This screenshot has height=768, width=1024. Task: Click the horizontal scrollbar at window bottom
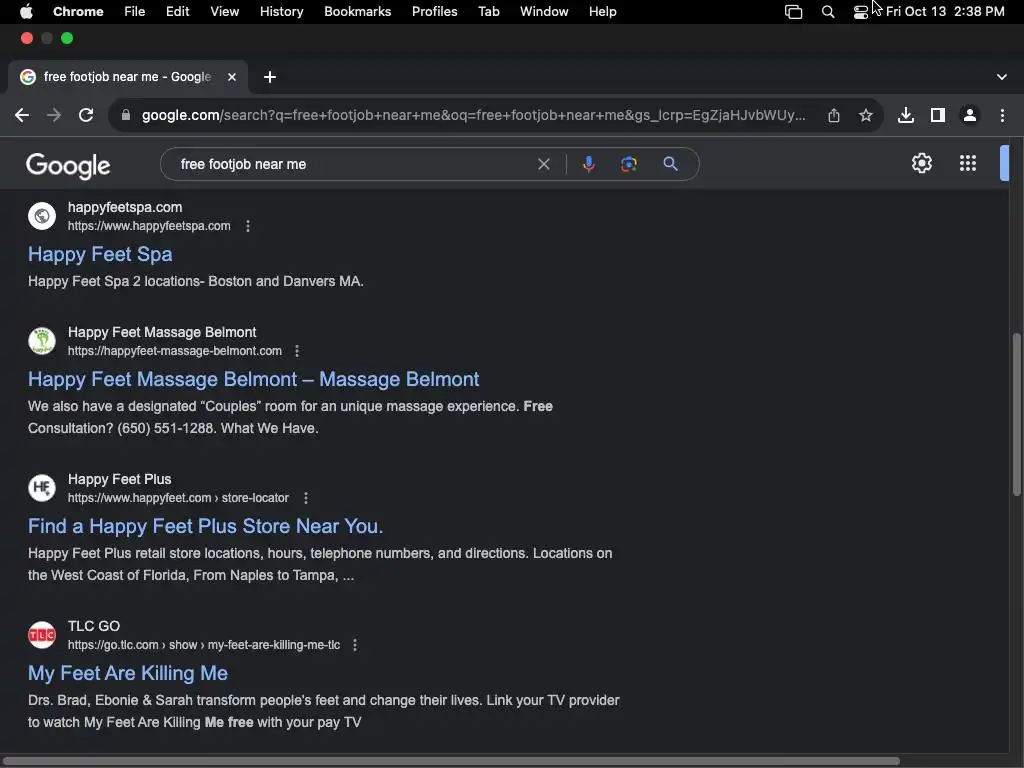[451, 761]
